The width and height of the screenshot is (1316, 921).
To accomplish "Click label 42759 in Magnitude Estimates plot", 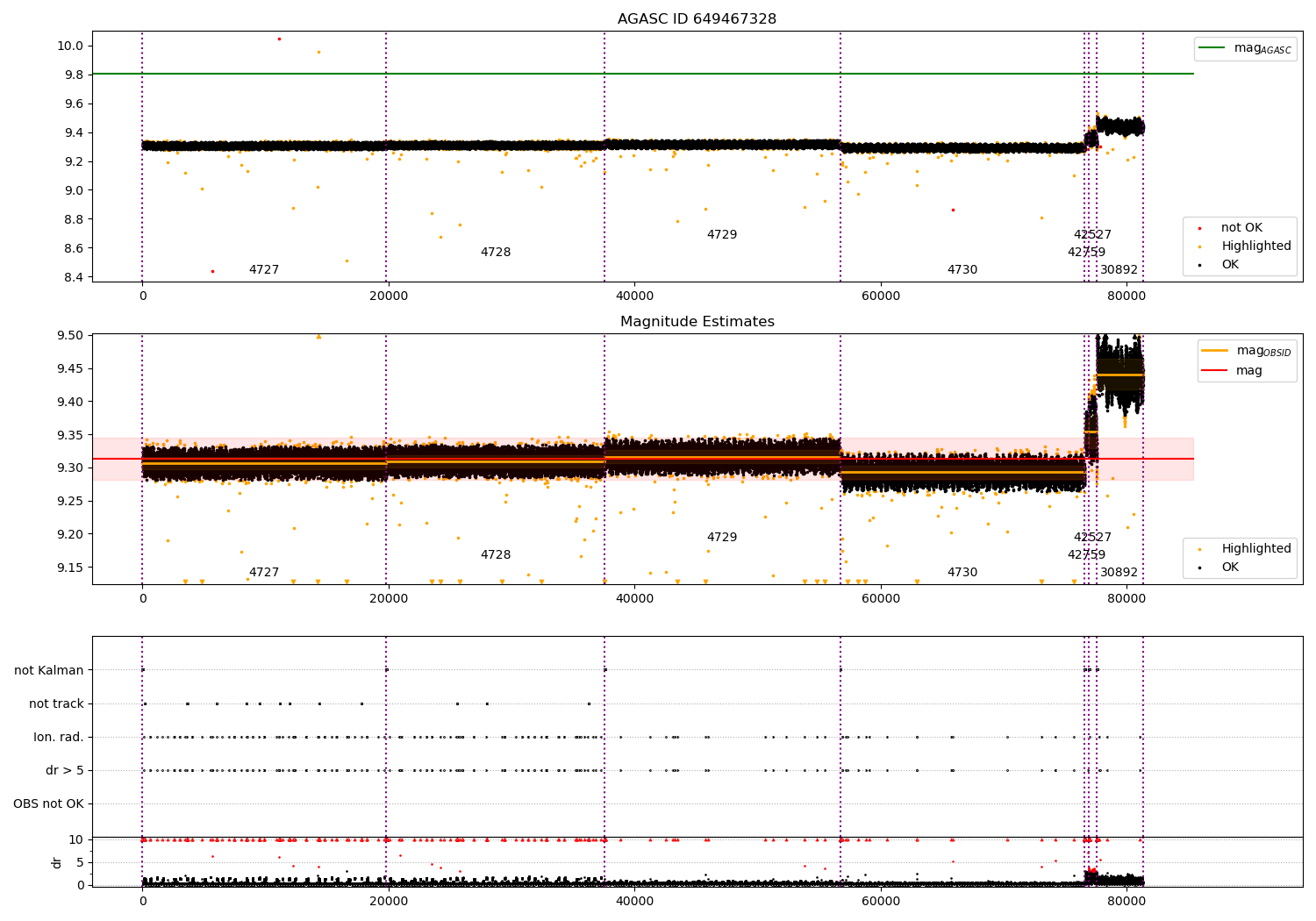I will [x=1086, y=555].
